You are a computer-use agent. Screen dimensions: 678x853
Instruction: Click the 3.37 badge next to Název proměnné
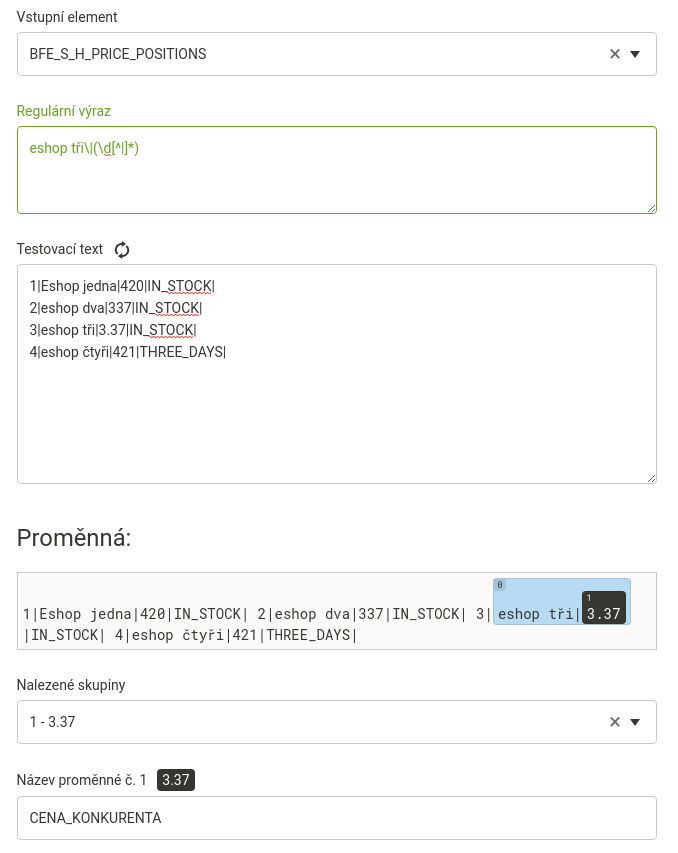[x=176, y=780]
